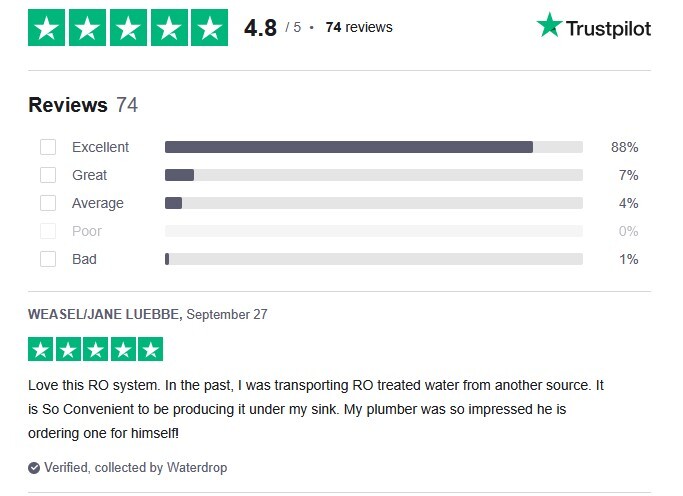This screenshot has width=683, height=496.
Task: Tick the Excellent rating filter checkbox
Action: tap(48, 147)
